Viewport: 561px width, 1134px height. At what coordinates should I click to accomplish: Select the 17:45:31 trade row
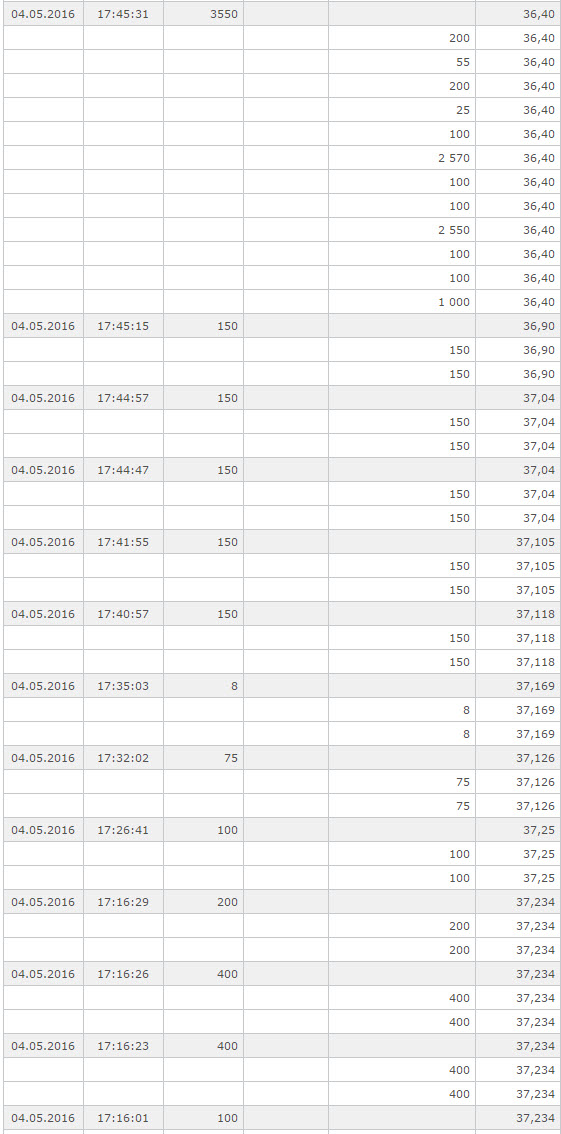click(282, 14)
